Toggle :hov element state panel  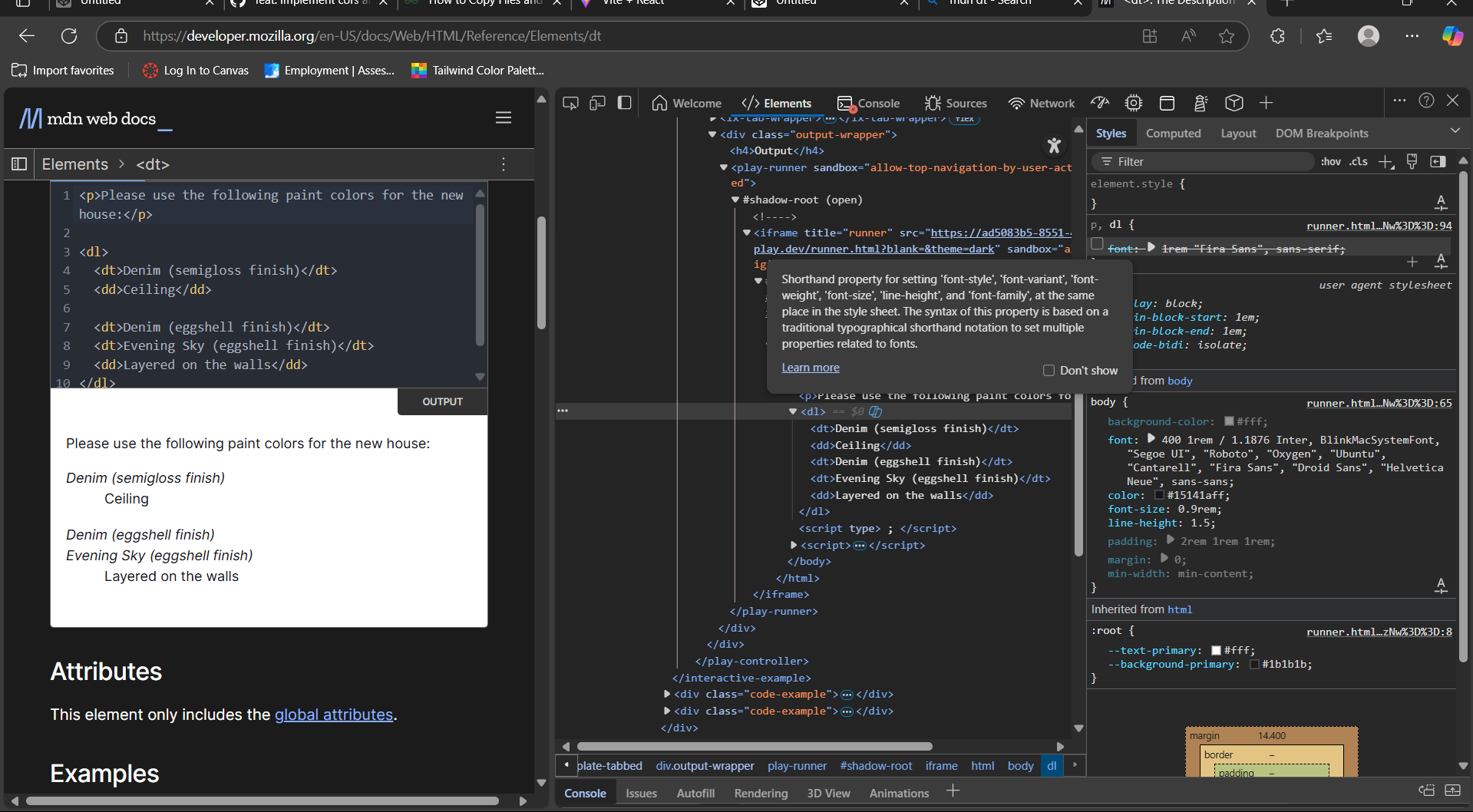click(1331, 161)
